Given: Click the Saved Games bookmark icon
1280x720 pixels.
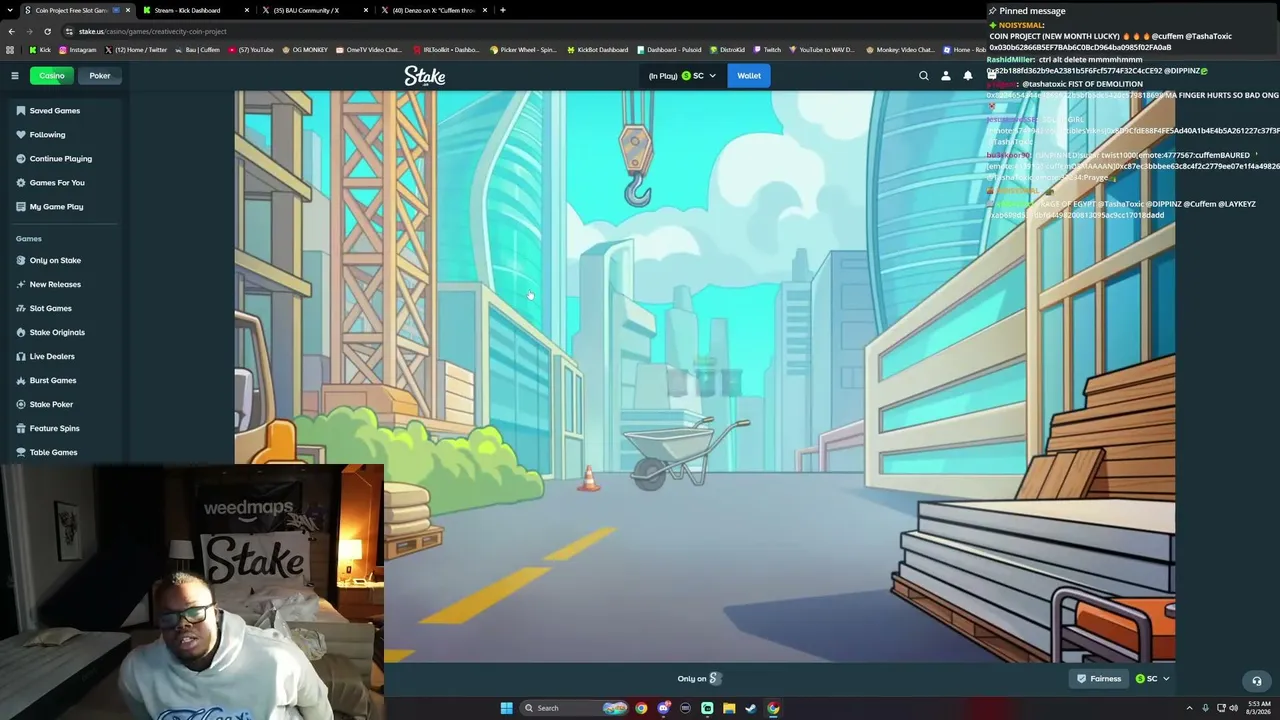Looking at the screenshot, I should tap(21, 111).
